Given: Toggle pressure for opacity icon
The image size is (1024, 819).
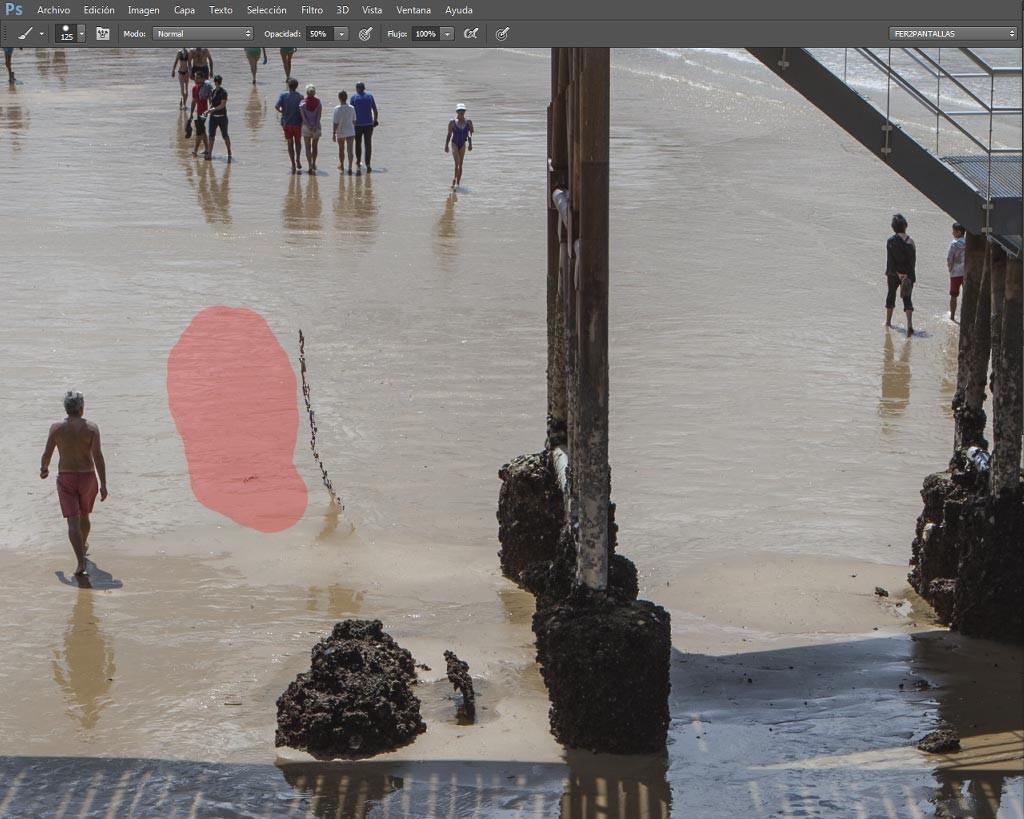Looking at the screenshot, I should click(365, 33).
